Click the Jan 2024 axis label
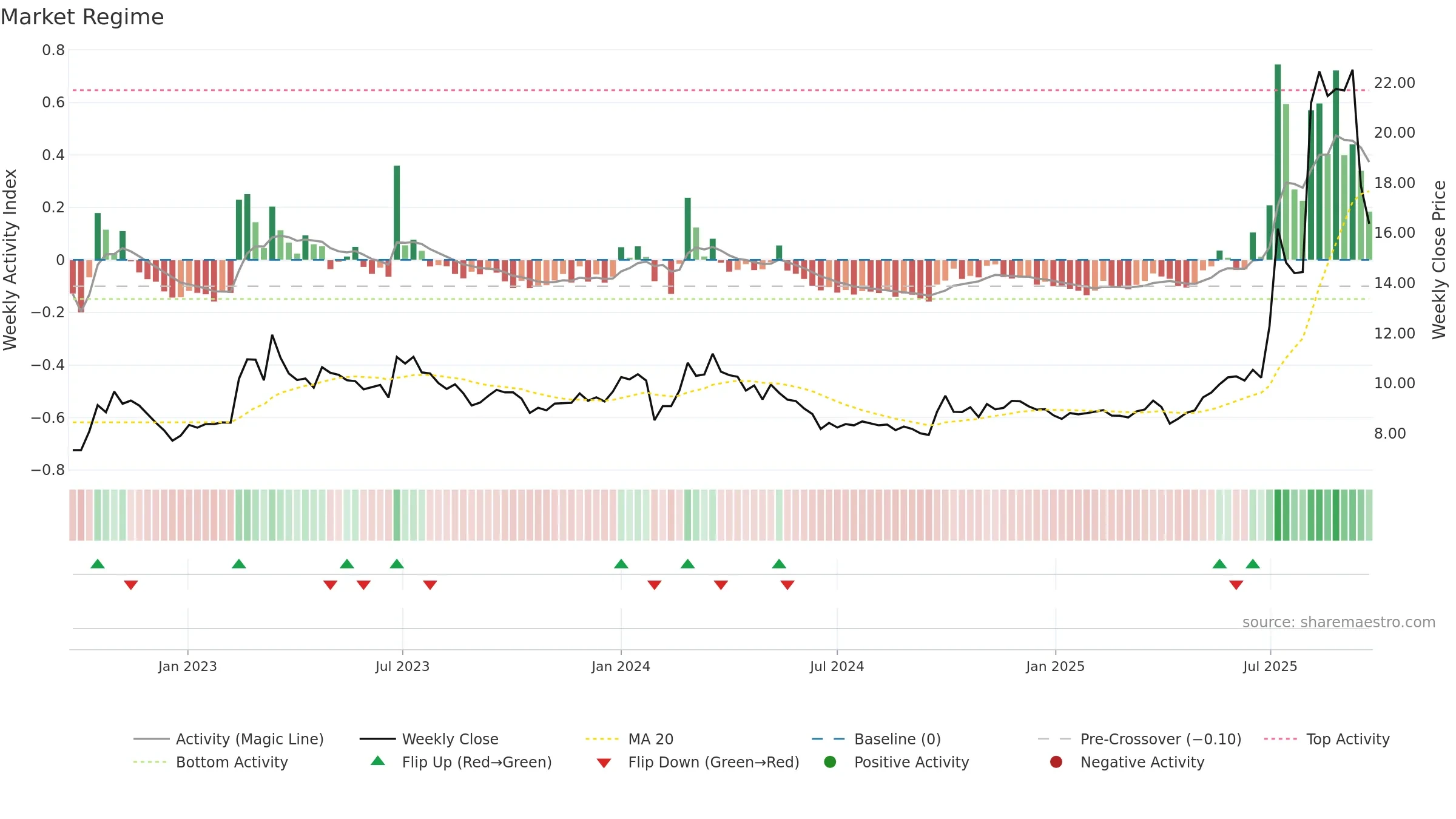Viewport: 1456px width, 819px height. coord(621,666)
